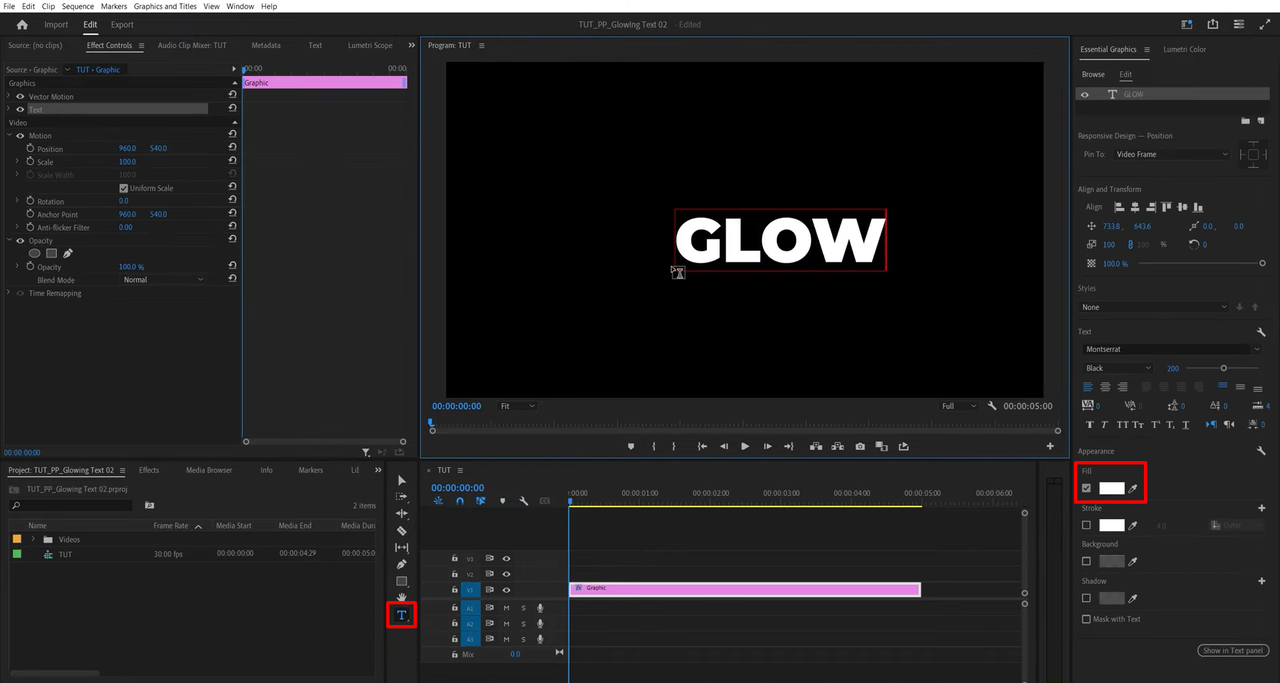Open Program monitor settings wrench
The image size is (1280, 683).
[x=992, y=406]
